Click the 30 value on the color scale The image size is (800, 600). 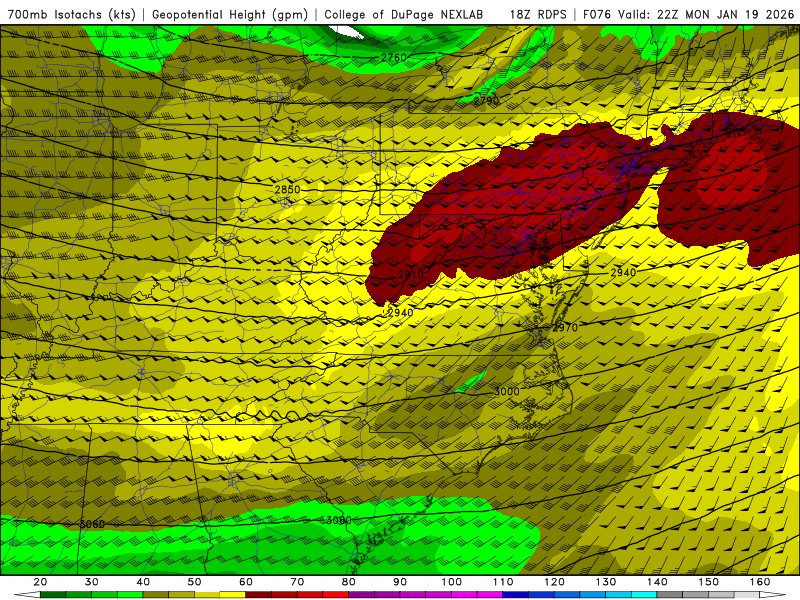[92, 582]
